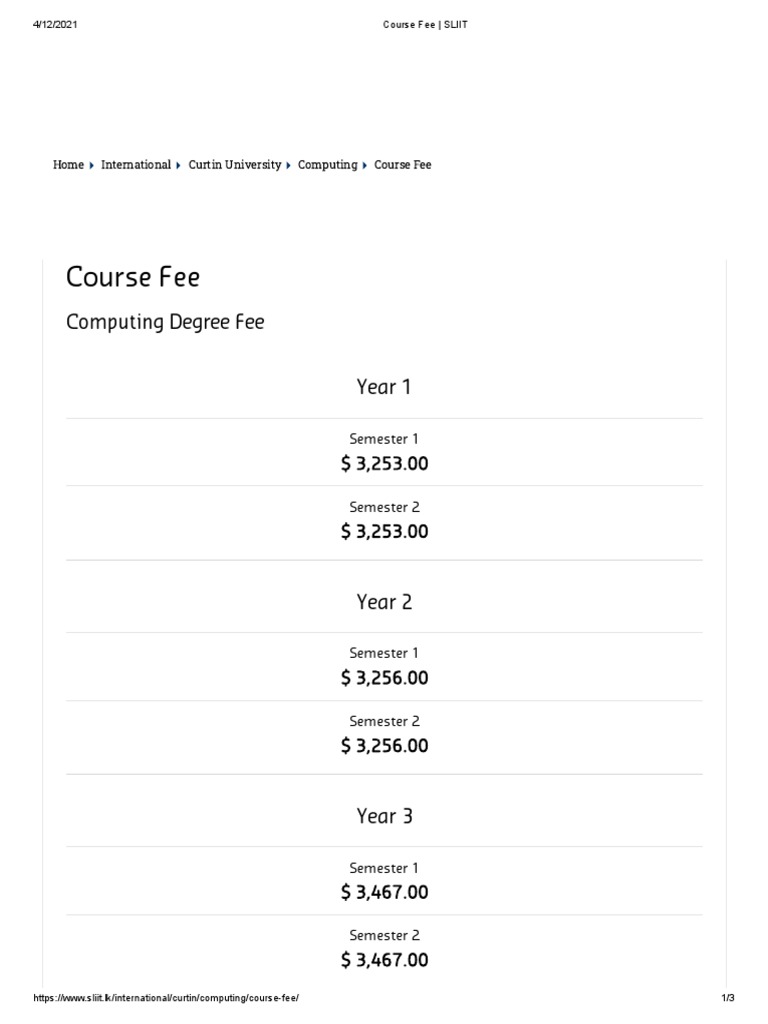
Task: Click the Computing Degree Fee subheading
Action: point(165,323)
